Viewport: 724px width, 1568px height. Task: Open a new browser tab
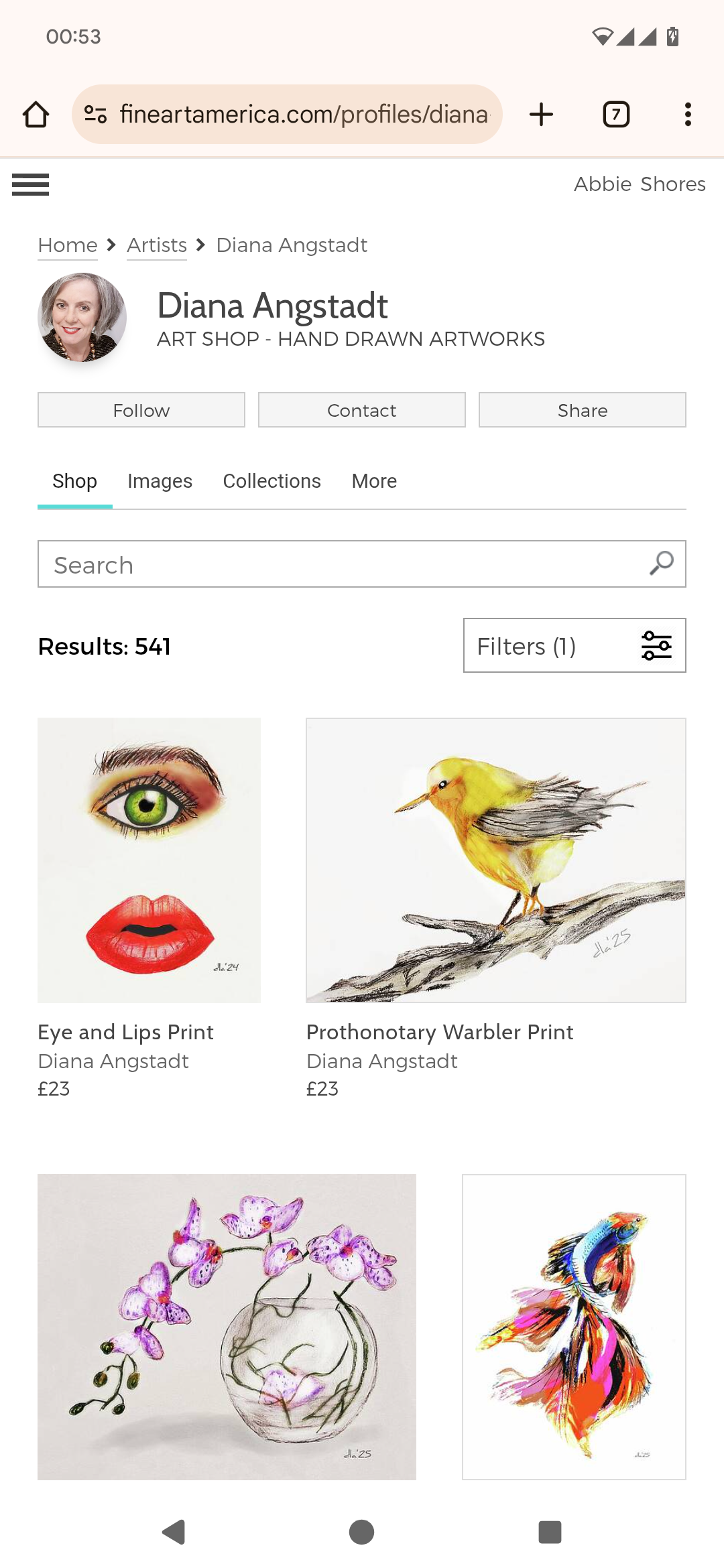(x=541, y=115)
